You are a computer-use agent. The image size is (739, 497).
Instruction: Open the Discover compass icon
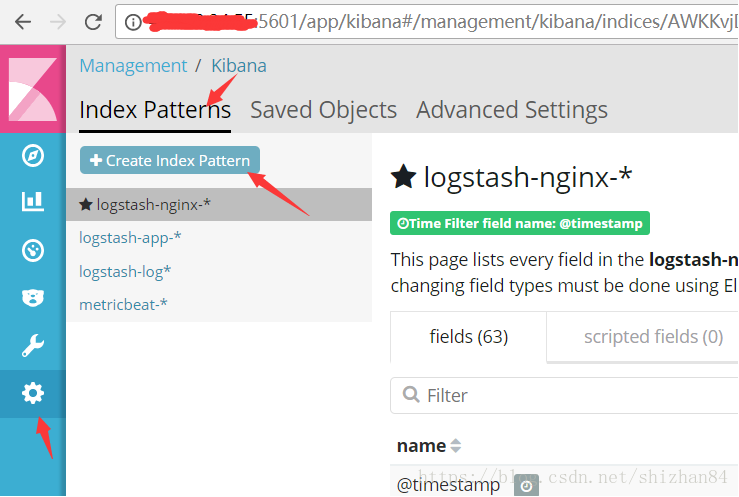point(33,155)
